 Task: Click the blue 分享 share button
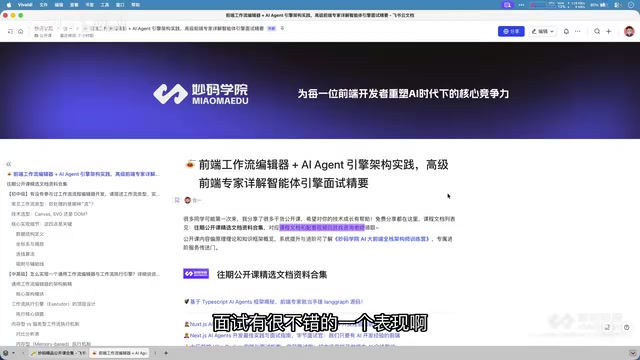pyautogui.click(x=511, y=31)
